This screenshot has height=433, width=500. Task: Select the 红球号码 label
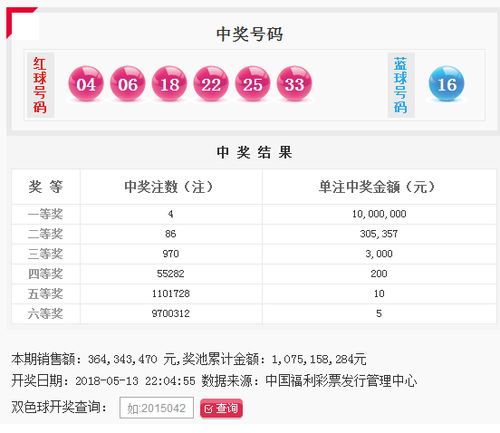point(40,85)
